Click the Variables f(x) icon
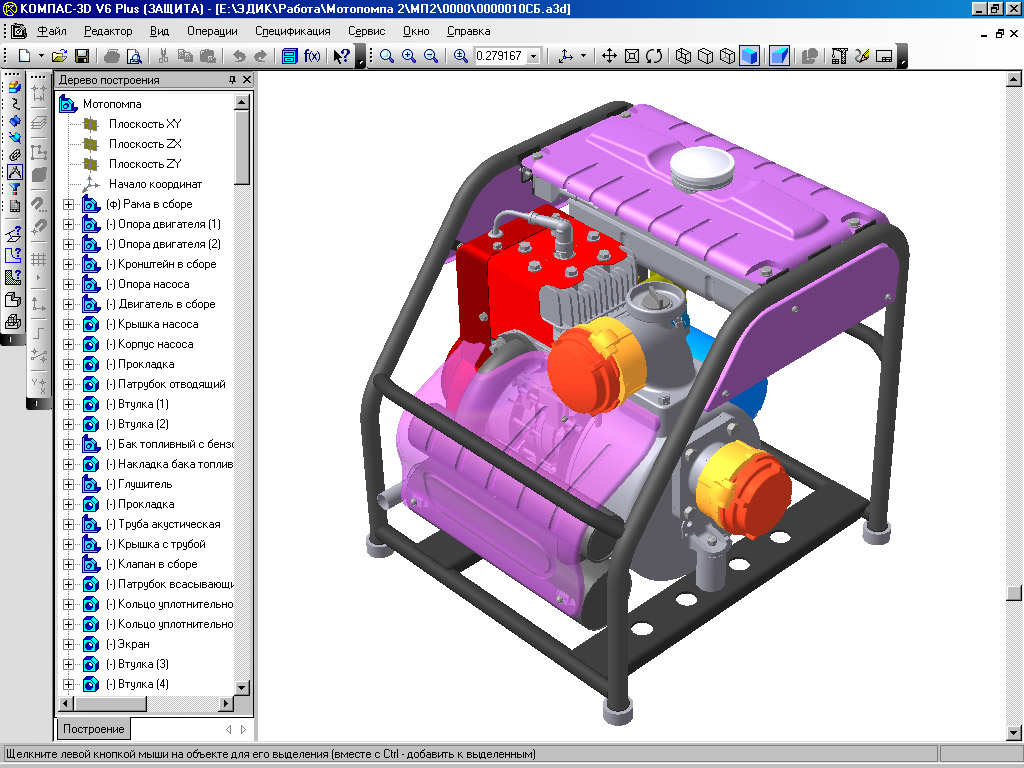The height and width of the screenshot is (768, 1024). pyautogui.click(x=312, y=56)
